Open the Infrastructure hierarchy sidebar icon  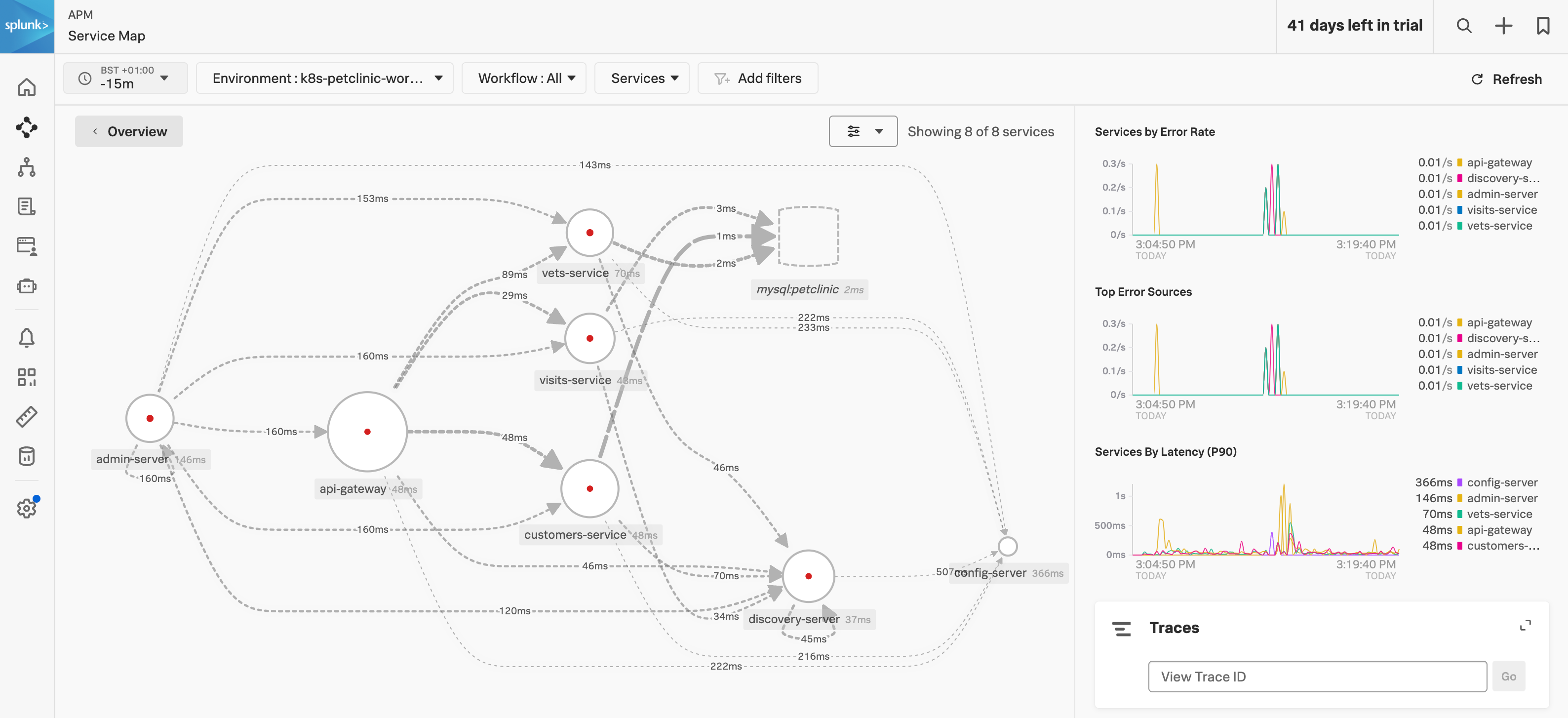point(27,167)
